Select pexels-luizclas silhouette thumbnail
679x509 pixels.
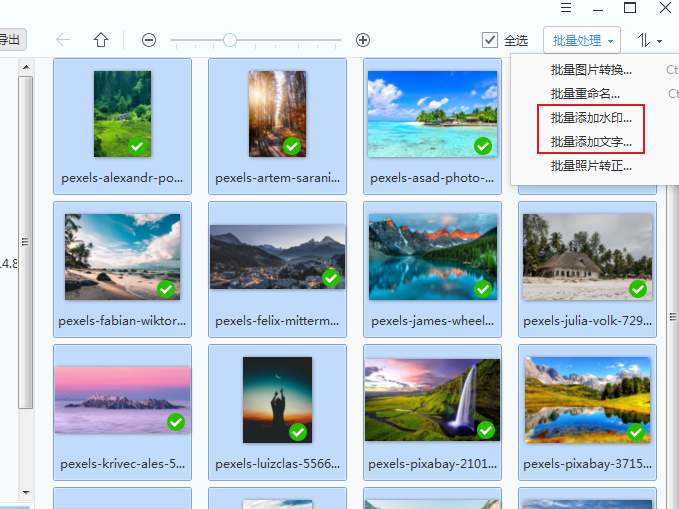278,400
